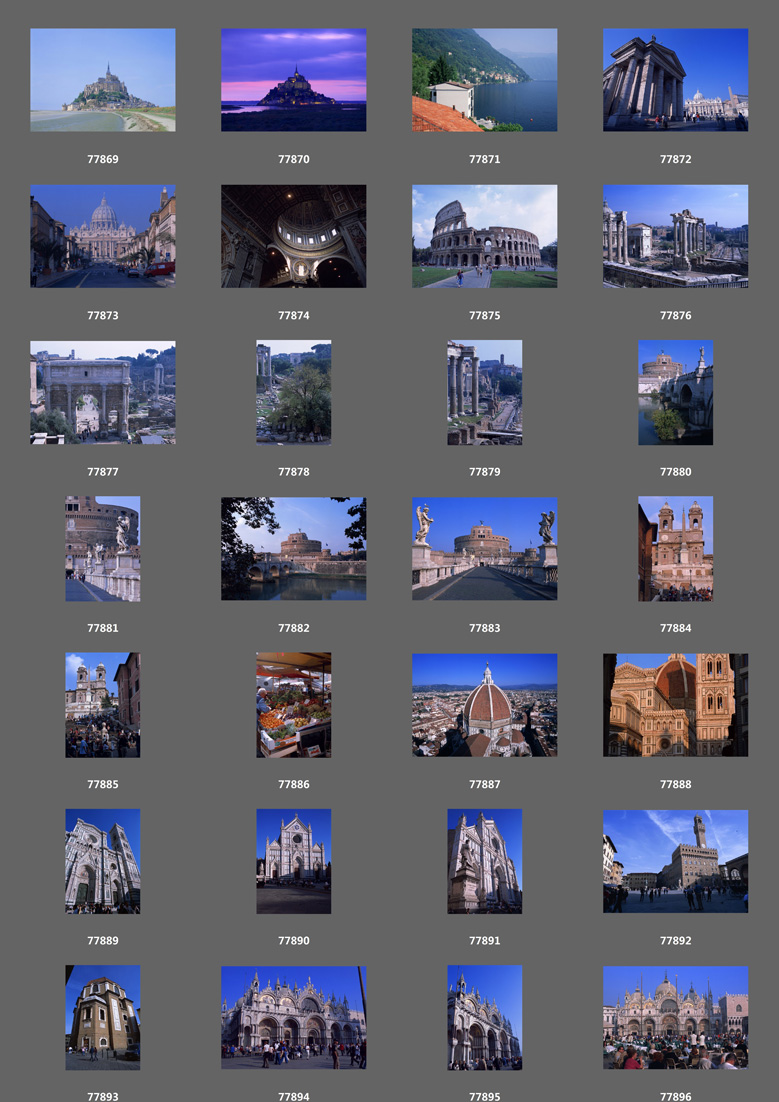Image resolution: width=779 pixels, height=1102 pixels.
Task: Click the caption text "77873"
Action: point(103,316)
